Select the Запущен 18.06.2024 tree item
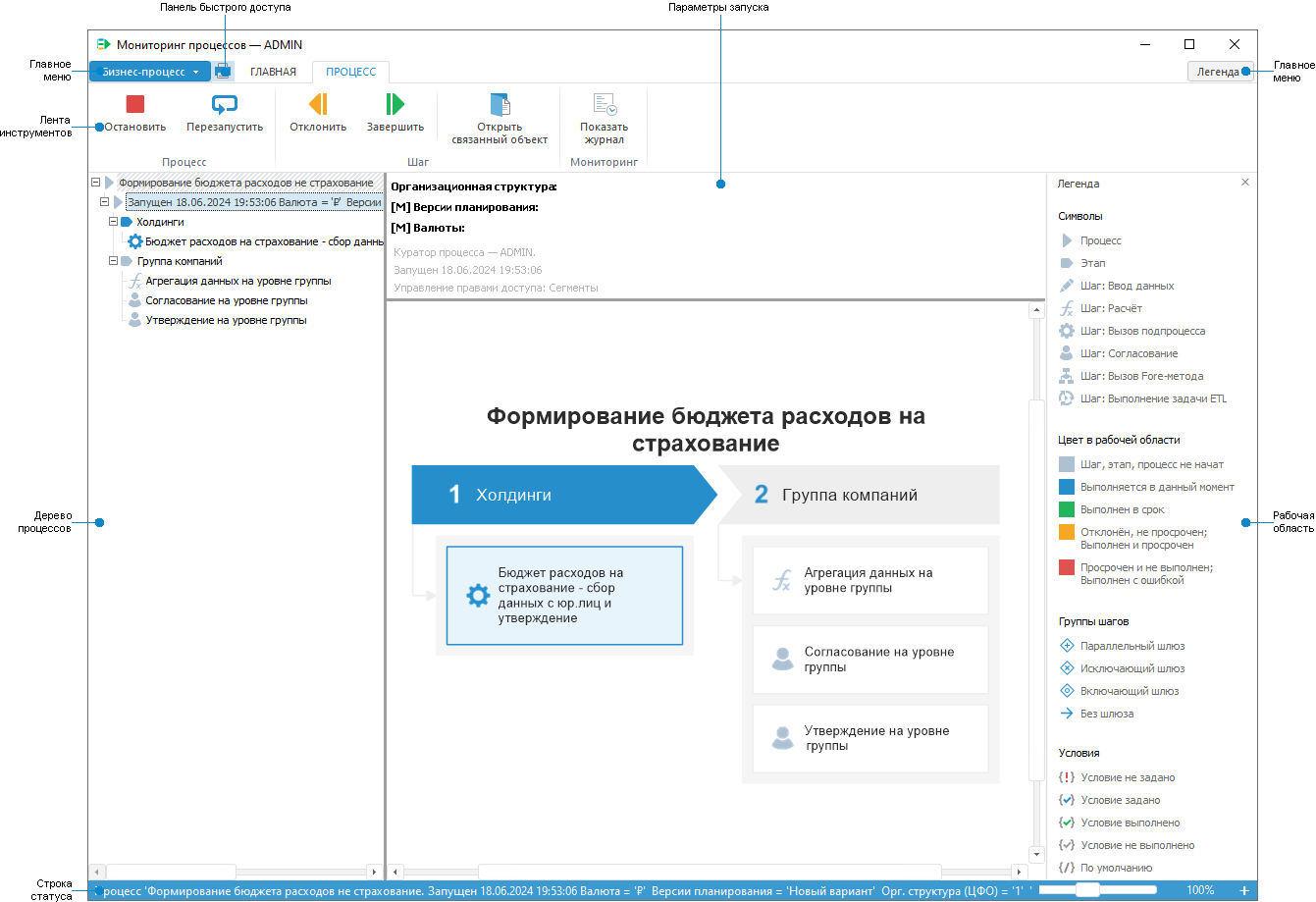Viewport: 1316px width, 902px height. tap(245, 201)
